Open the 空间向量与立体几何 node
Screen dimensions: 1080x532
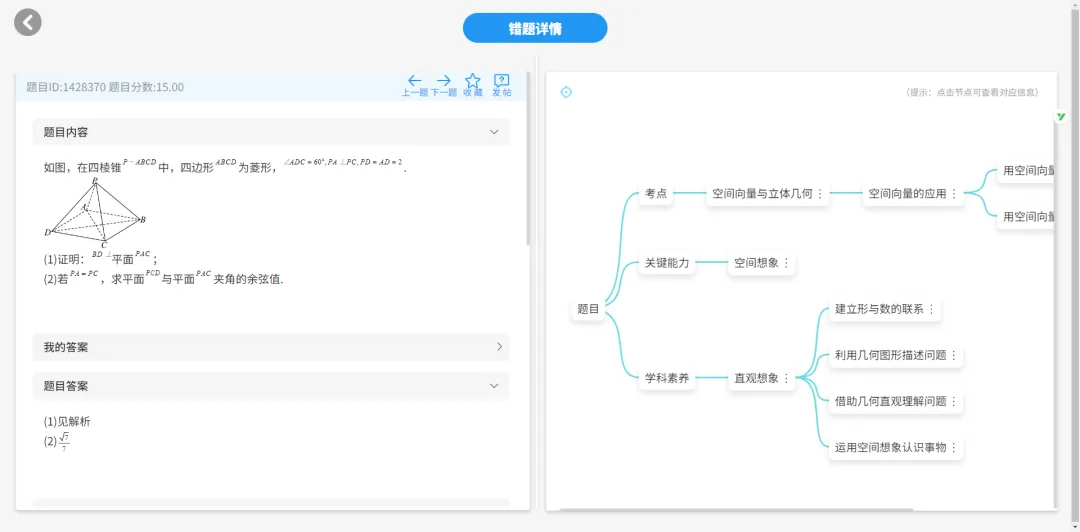[x=768, y=194]
